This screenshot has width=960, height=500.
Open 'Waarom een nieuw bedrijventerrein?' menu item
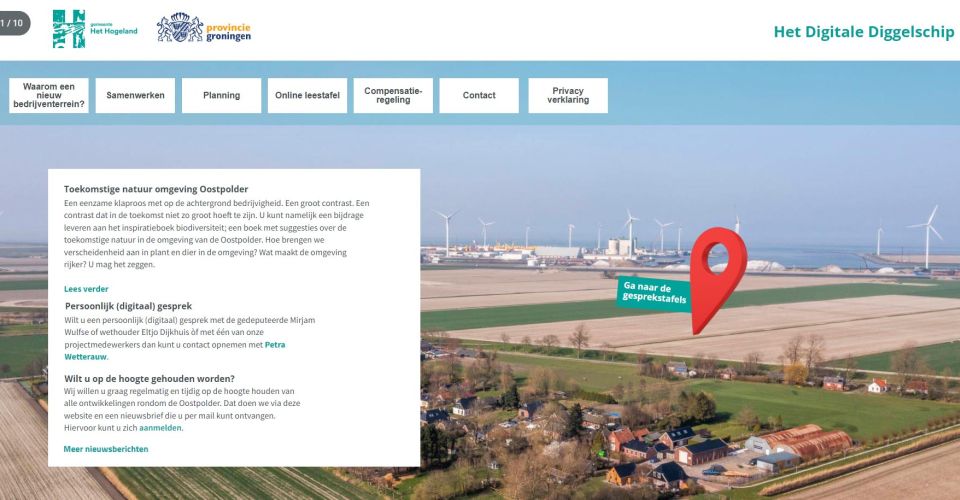click(x=49, y=96)
